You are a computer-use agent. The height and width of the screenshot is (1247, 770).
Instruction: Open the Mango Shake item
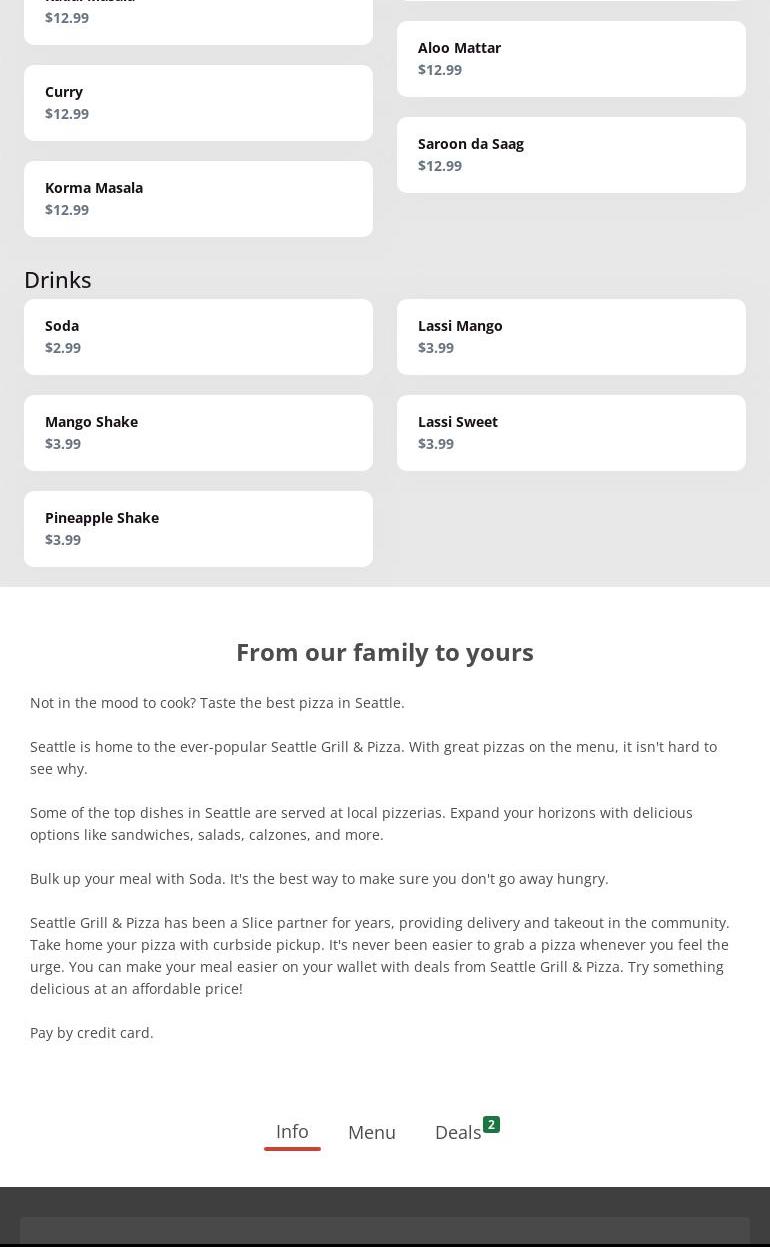[x=198, y=433]
